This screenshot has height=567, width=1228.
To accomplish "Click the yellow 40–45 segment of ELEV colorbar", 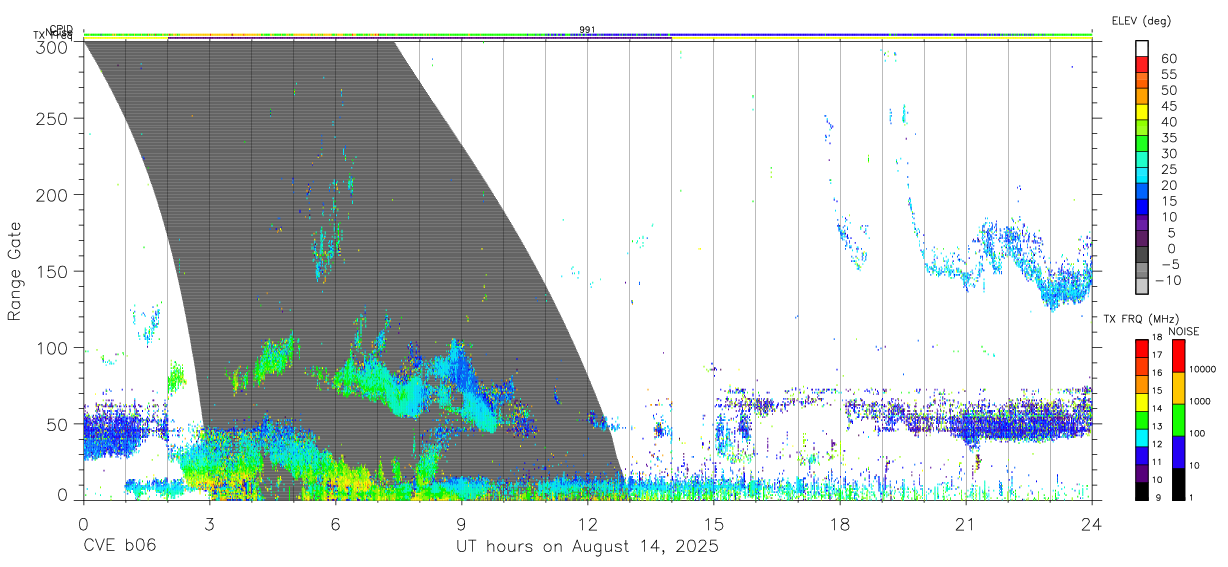I will pos(1143,113).
